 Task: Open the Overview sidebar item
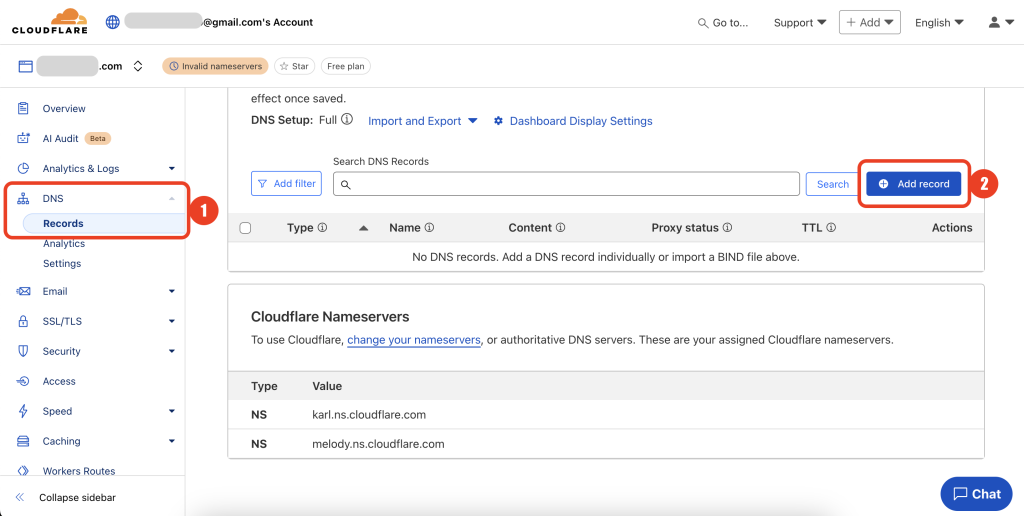click(x=64, y=108)
